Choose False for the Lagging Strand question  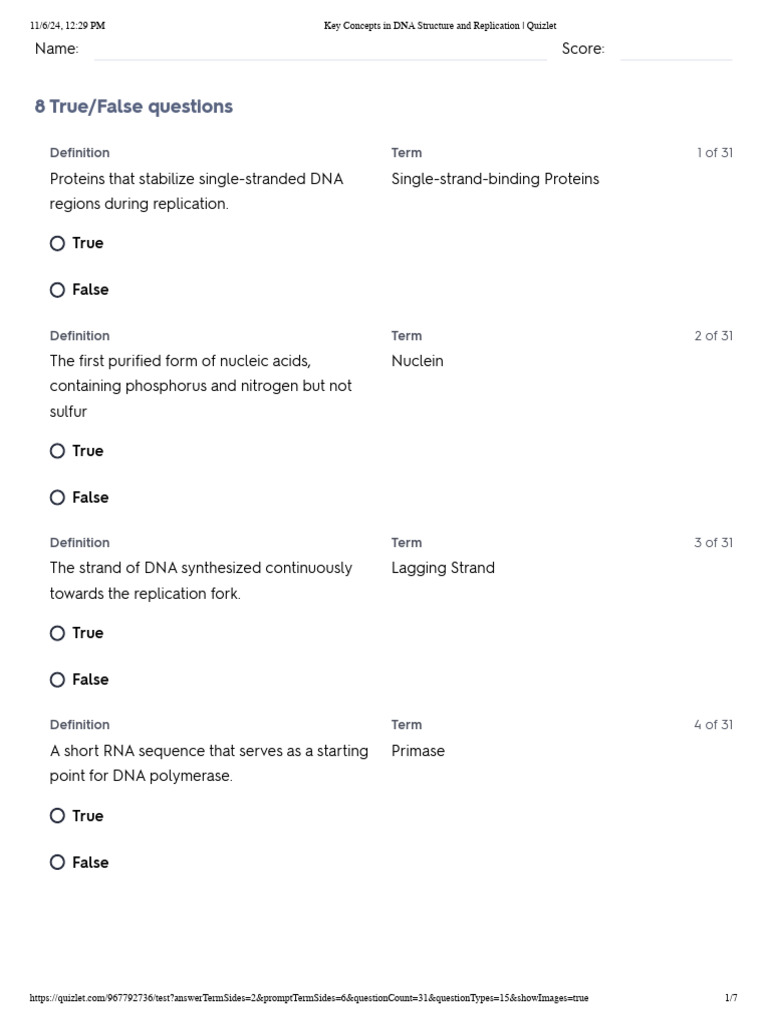(x=58, y=680)
